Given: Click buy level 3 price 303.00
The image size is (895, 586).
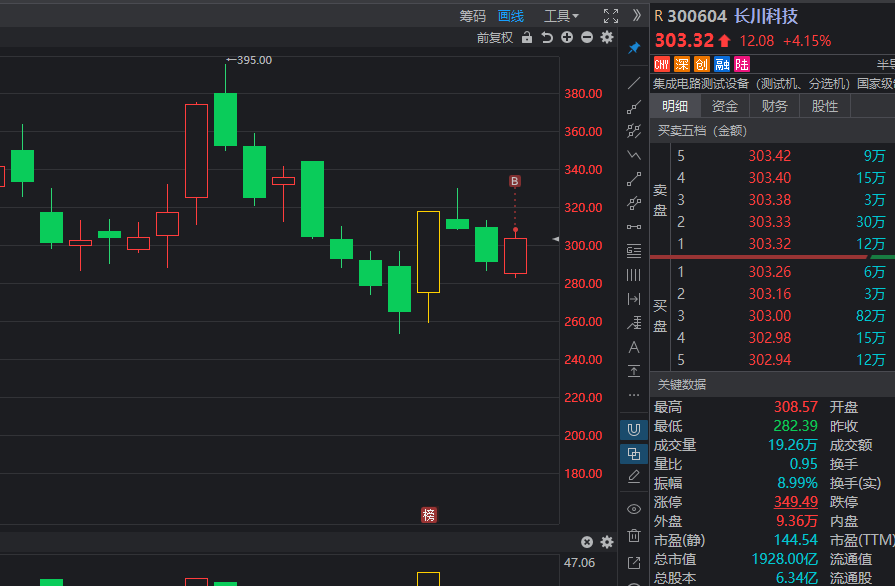Looking at the screenshot, I should point(769,316).
